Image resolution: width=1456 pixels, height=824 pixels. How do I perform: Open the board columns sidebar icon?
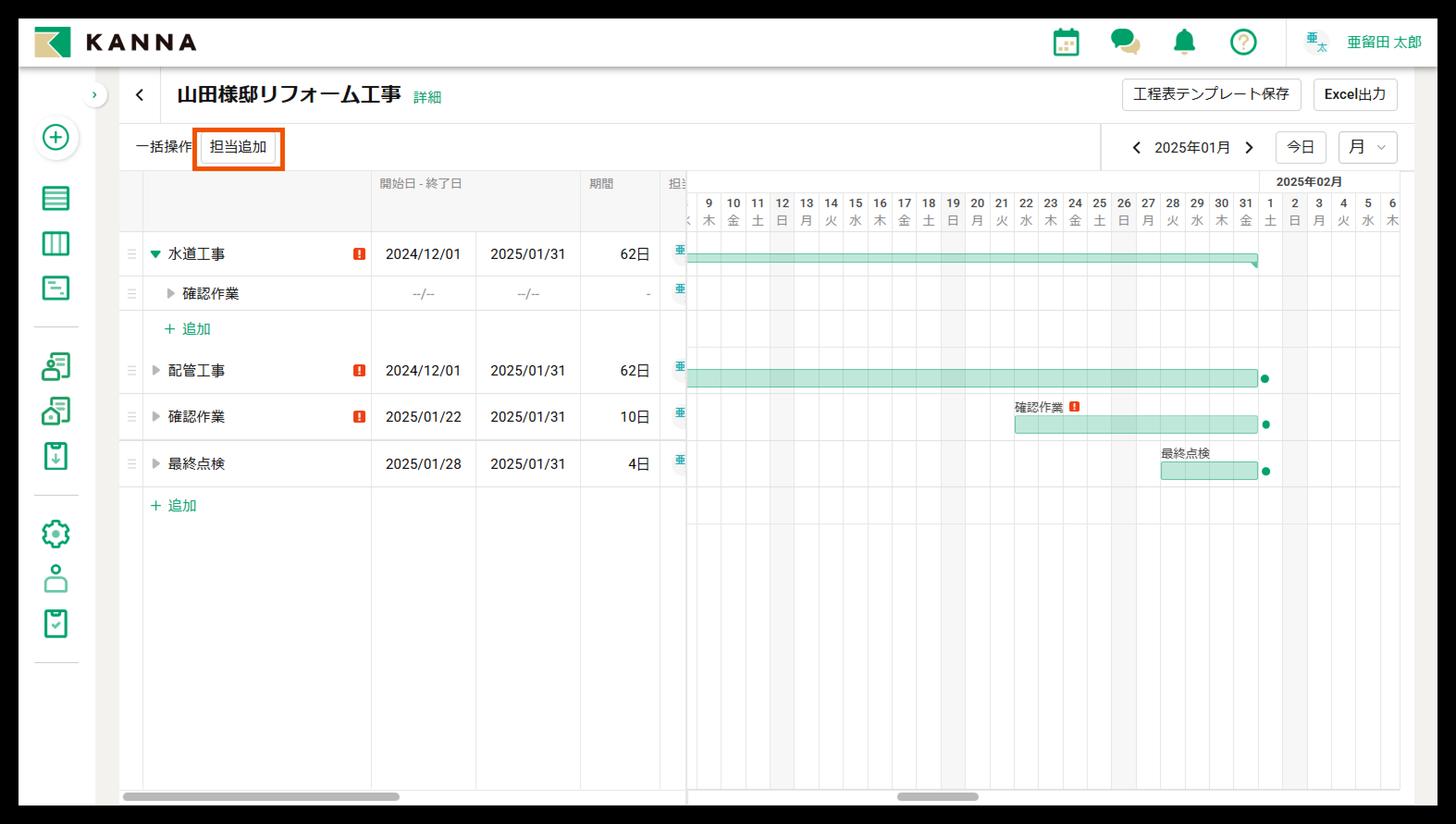point(56,243)
